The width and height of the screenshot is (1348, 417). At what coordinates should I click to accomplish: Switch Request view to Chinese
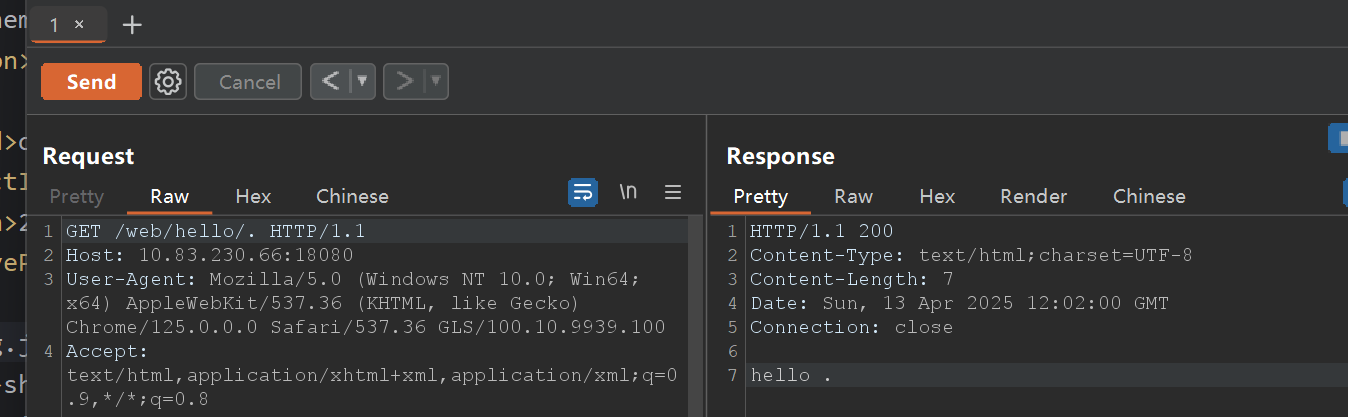point(352,196)
